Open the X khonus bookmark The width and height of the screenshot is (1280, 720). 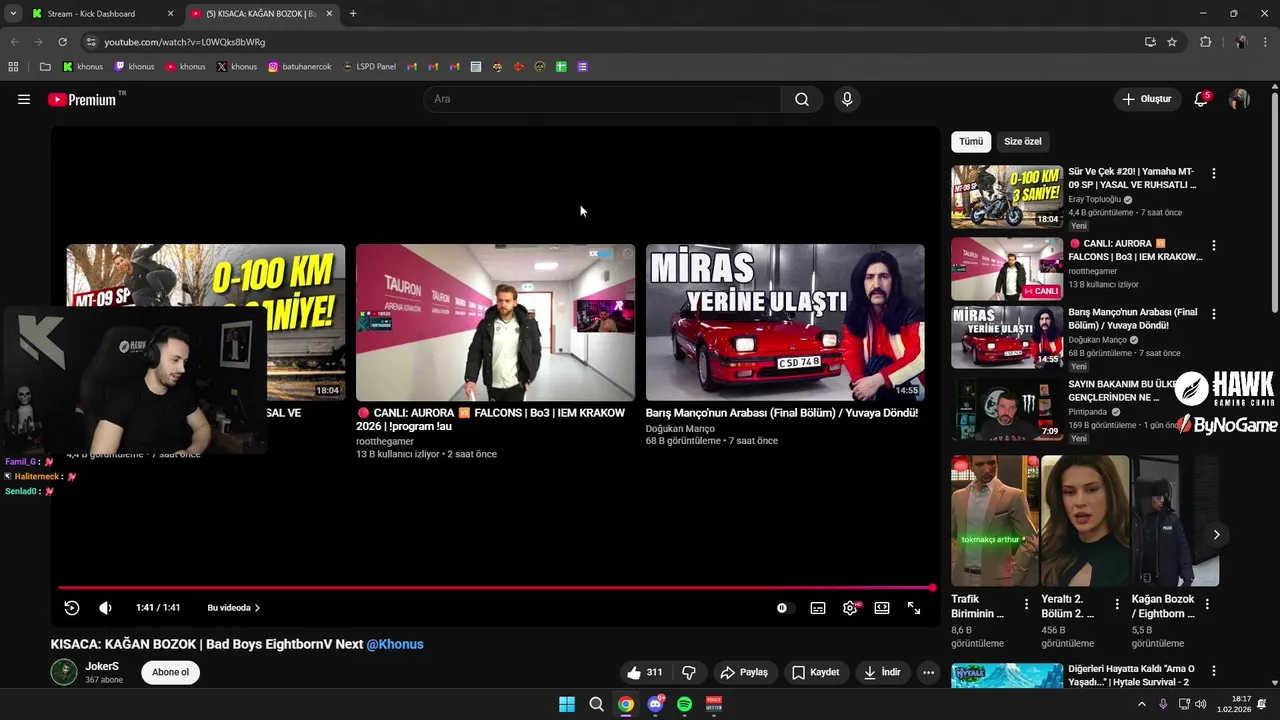click(237, 67)
